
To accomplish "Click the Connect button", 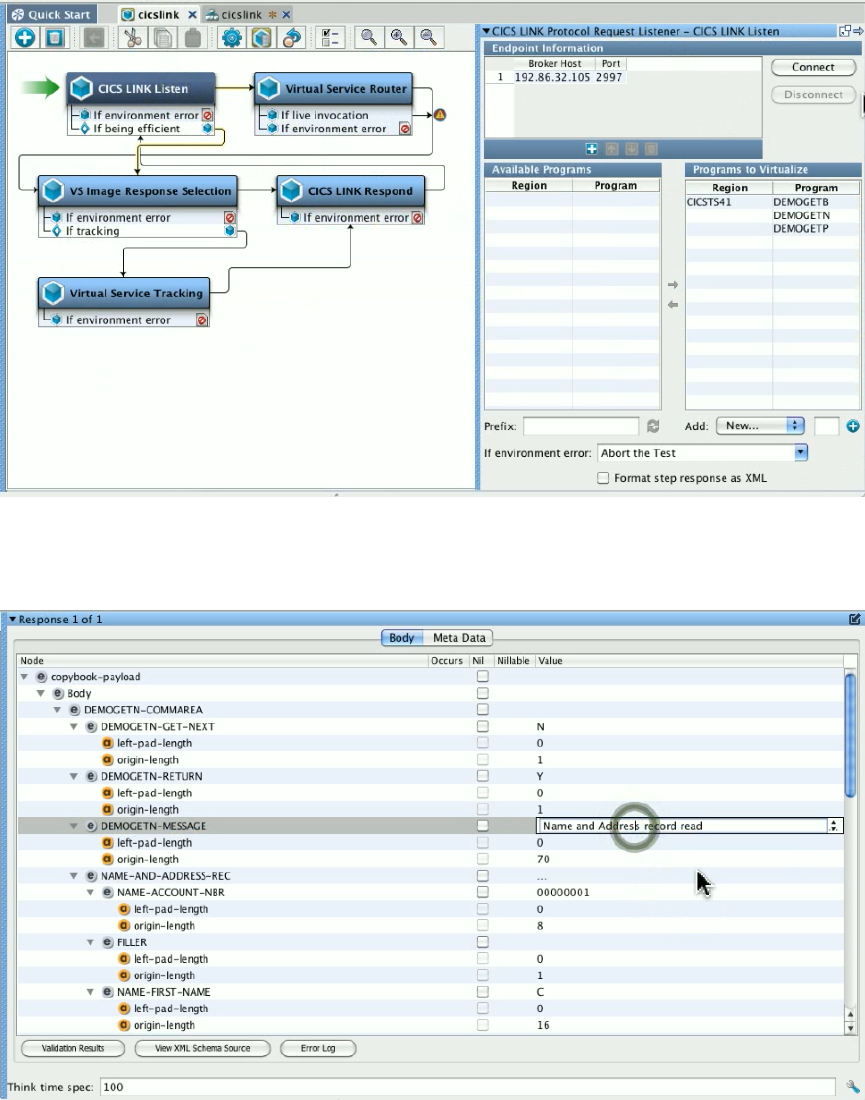I will tap(813, 67).
